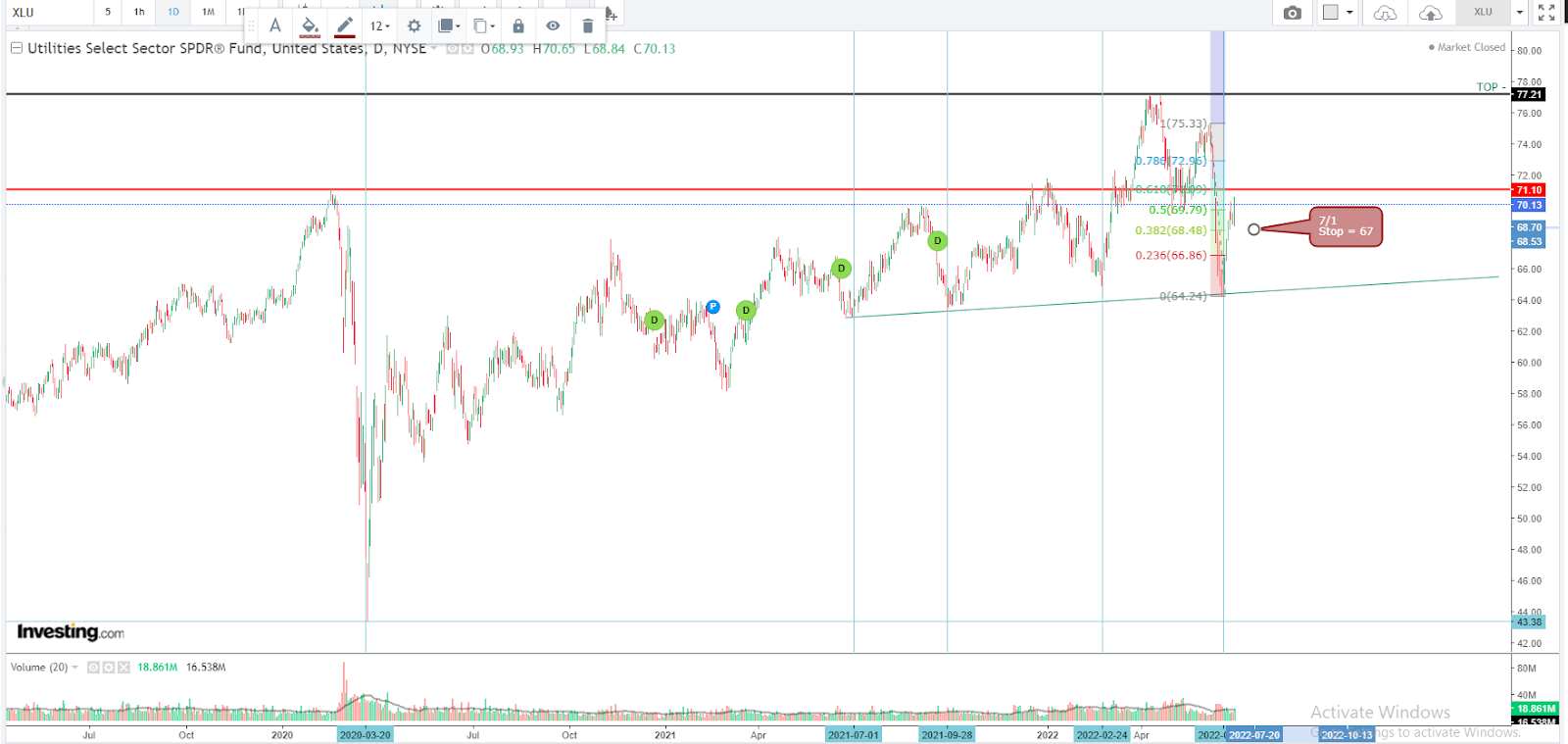The width and height of the screenshot is (1568, 744).
Task: Open Volume indicator settings gear
Action: pos(109,668)
